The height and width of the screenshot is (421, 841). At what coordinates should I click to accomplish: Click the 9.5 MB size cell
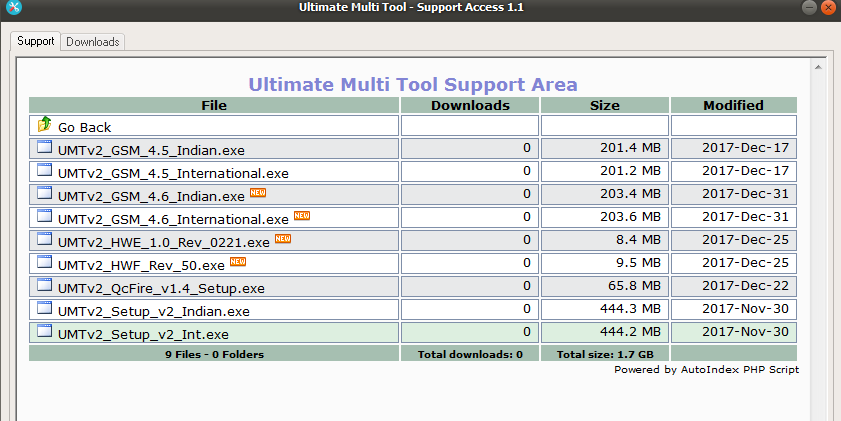click(x=605, y=263)
